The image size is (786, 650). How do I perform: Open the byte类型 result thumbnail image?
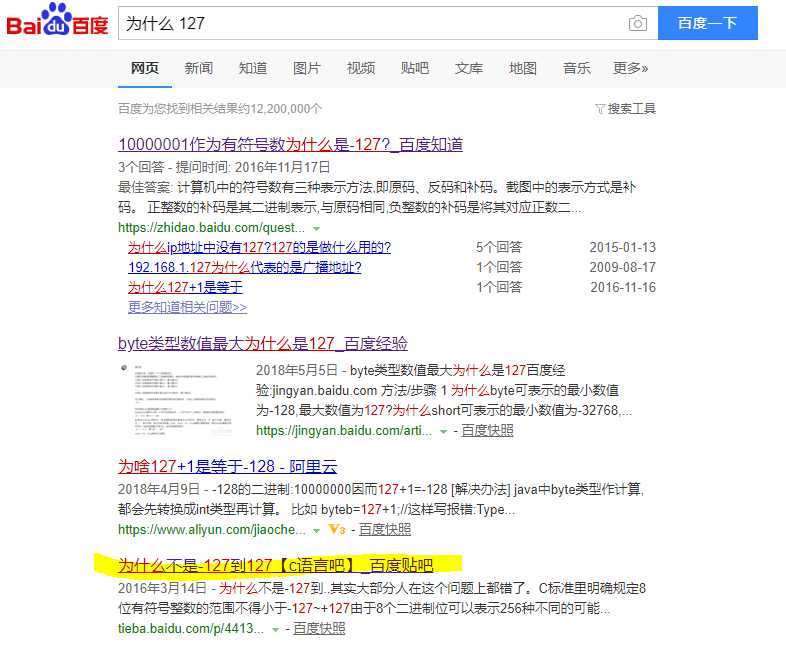(x=176, y=400)
